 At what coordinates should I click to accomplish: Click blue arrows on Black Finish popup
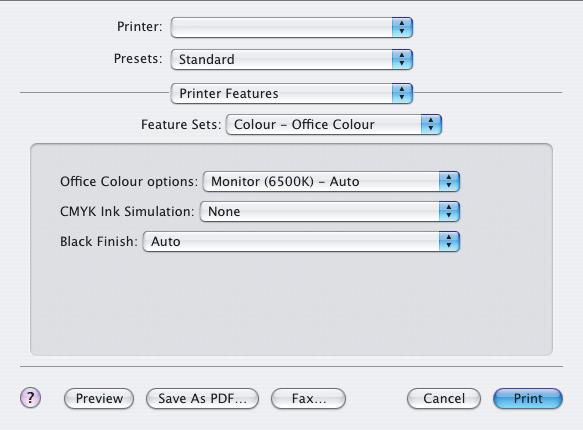[449, 242]
